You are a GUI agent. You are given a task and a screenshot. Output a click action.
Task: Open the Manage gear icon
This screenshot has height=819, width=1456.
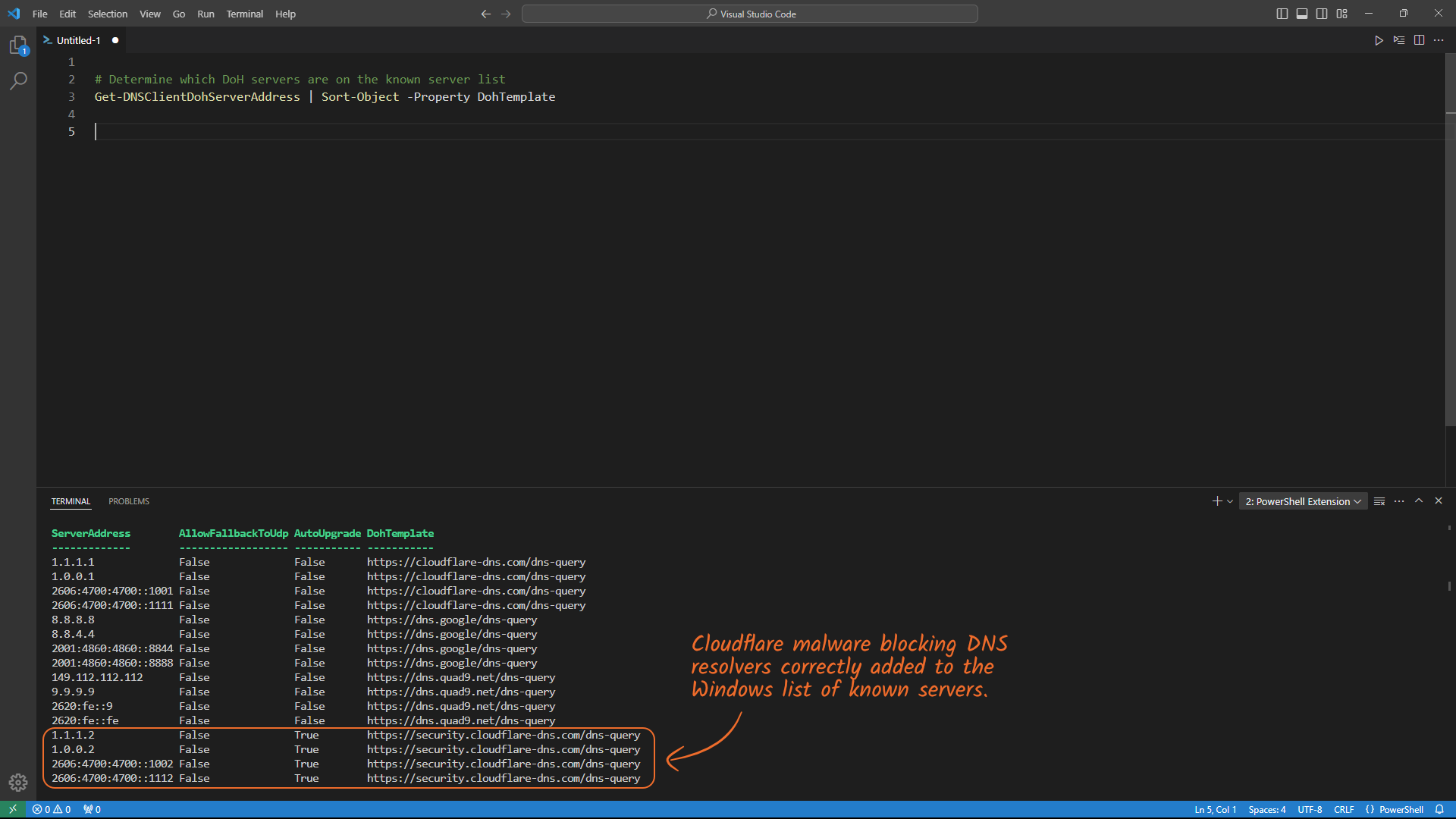[x=18, y=782]
